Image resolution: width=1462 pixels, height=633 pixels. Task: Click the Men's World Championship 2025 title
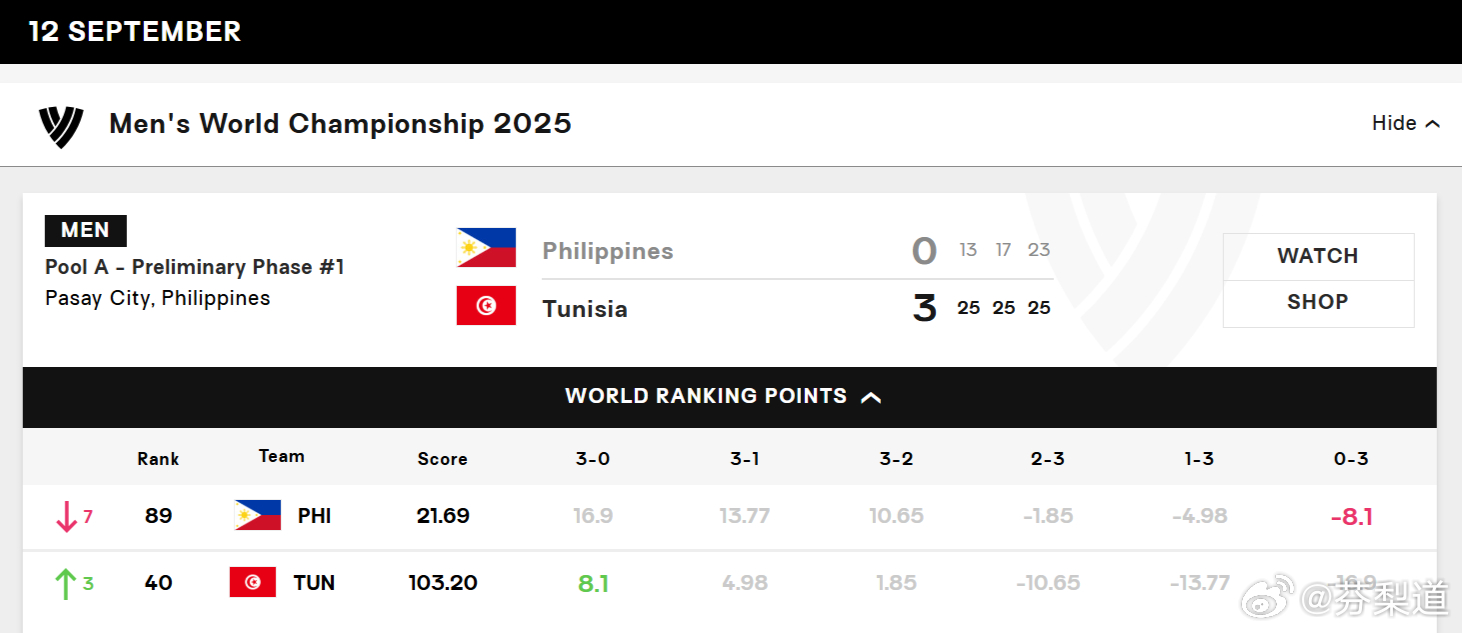point(340,124)
